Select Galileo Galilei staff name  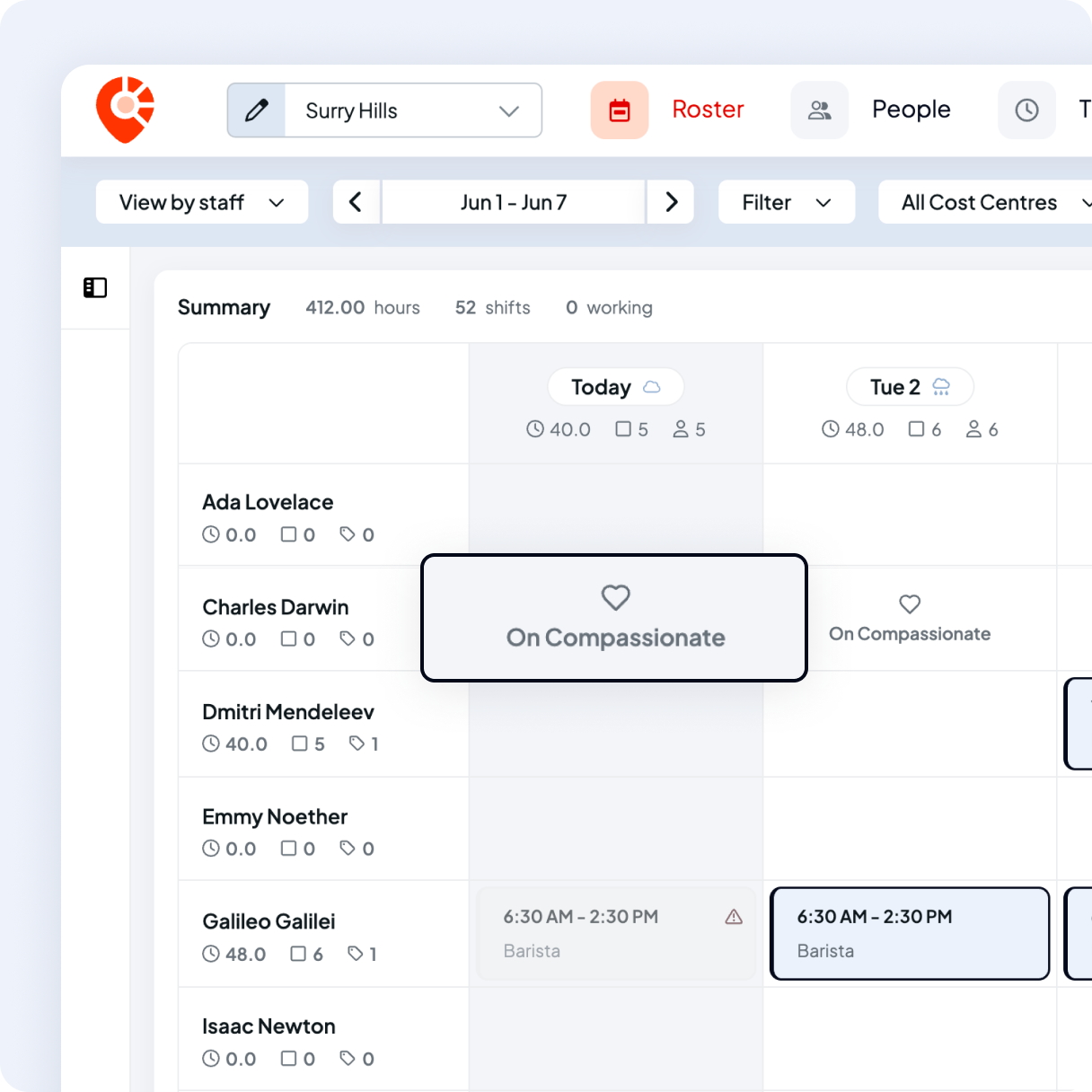click(x=269, y=921)
